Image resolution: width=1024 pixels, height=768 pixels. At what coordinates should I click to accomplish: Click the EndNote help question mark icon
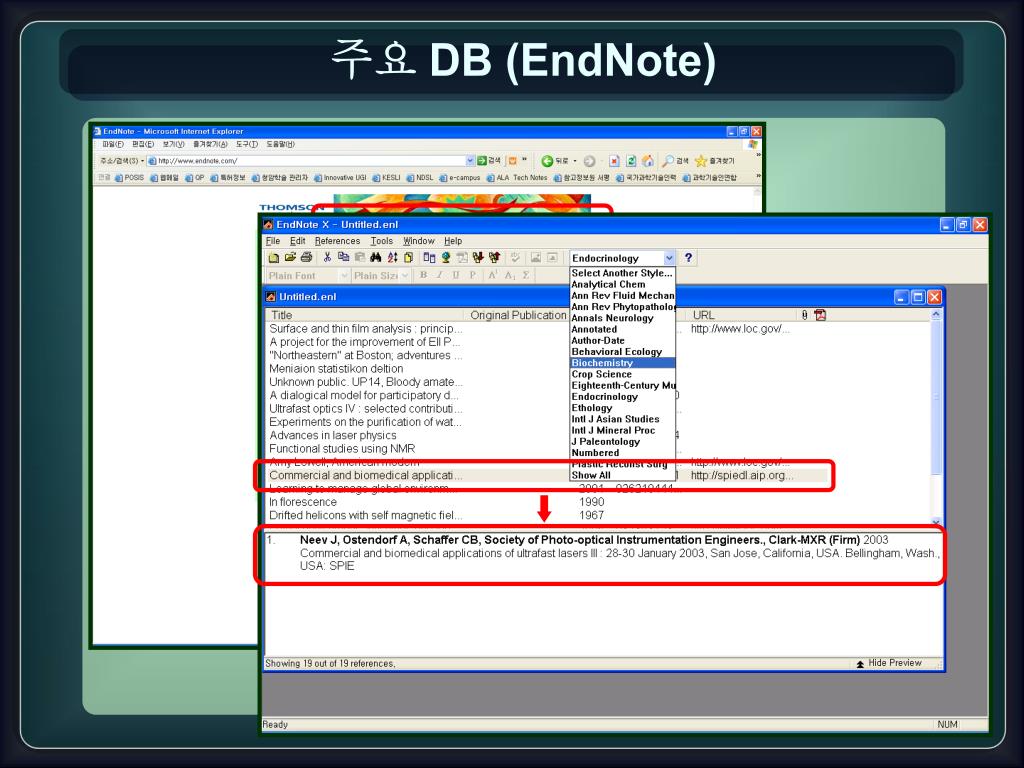[x=688, y=258]
